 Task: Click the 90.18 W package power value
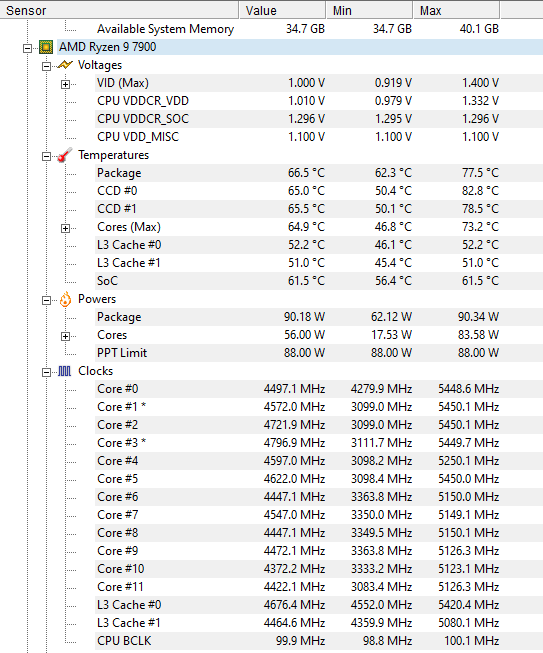[304, 317]
